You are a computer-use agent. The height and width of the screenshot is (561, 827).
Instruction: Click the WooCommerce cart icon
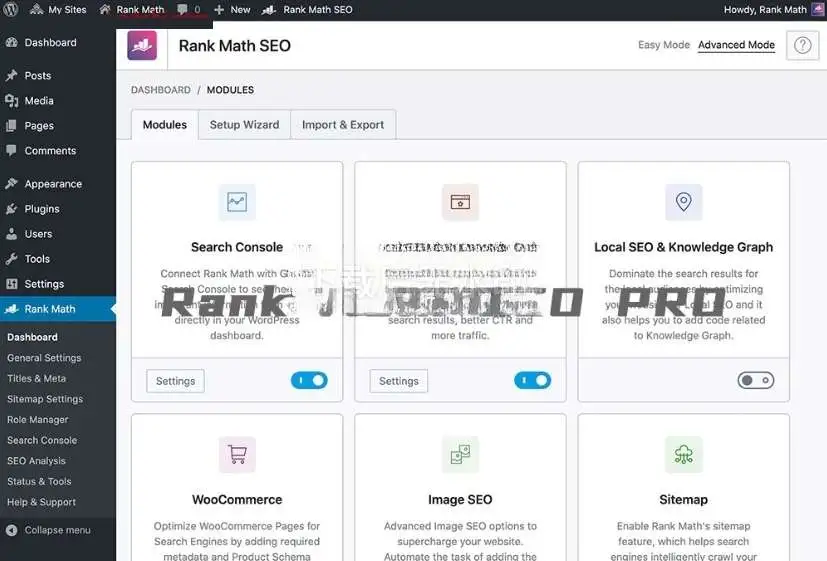click(x=237, y=455)
